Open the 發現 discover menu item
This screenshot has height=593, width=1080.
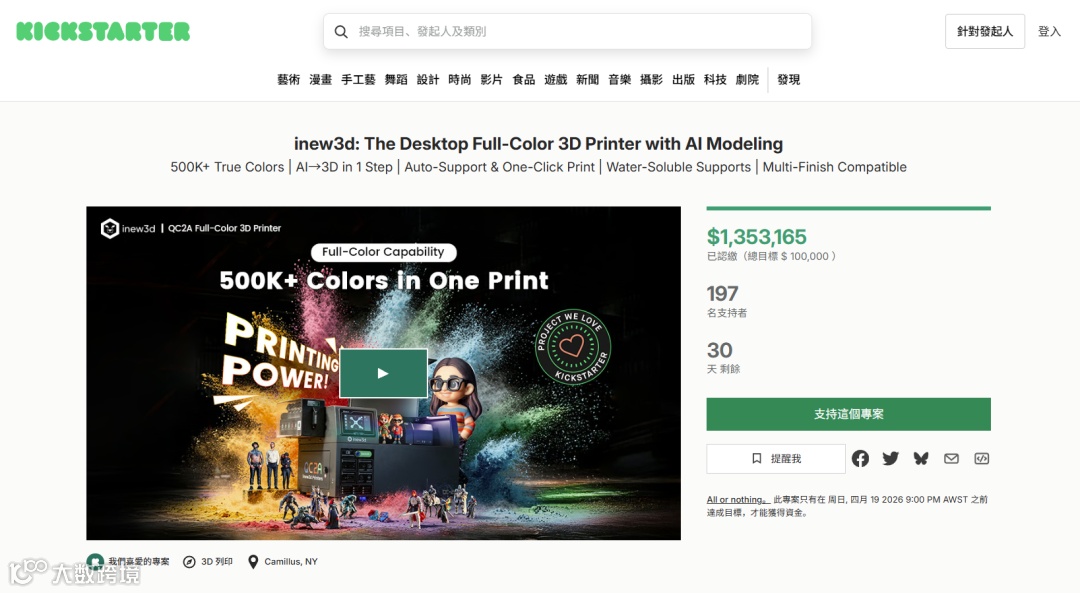coord(789,80)
